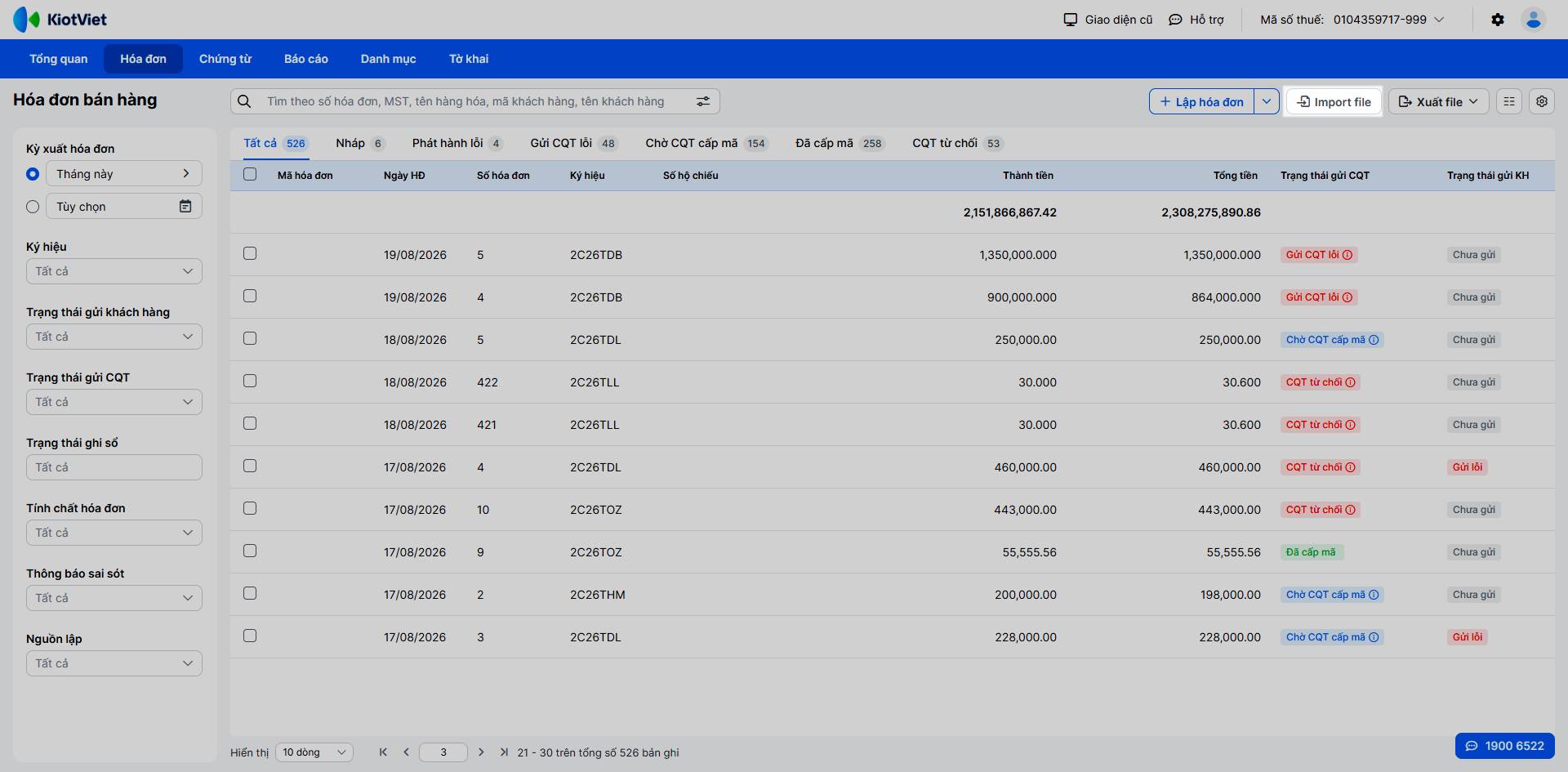Click the search magnifier icon

pos(244,101)
